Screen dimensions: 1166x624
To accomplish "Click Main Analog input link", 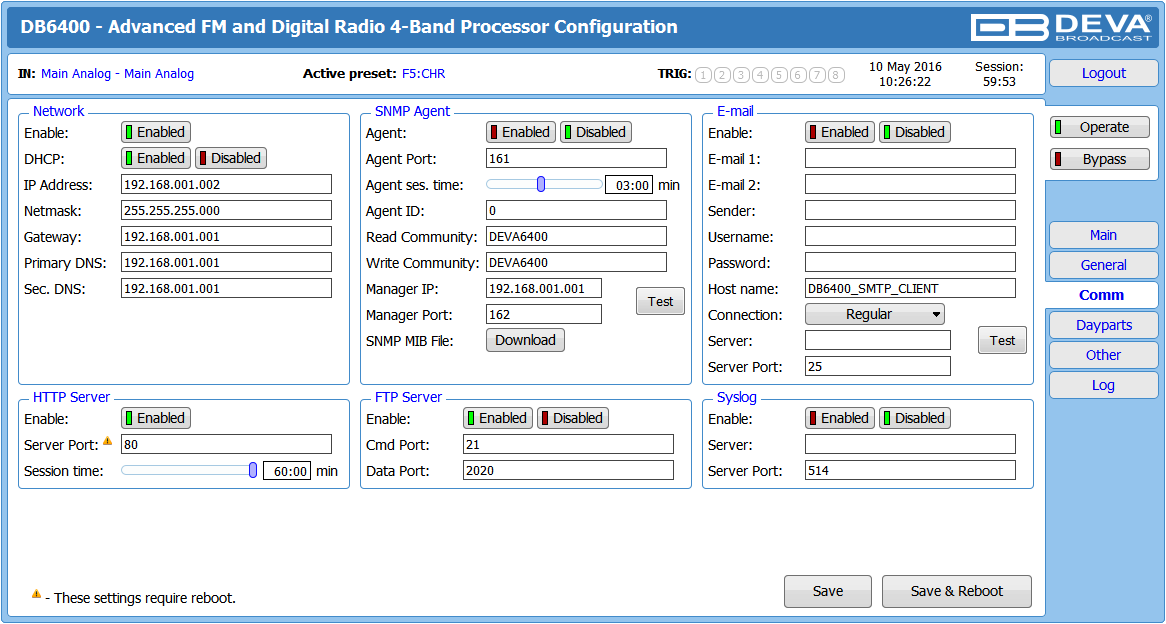I will 117,74.
